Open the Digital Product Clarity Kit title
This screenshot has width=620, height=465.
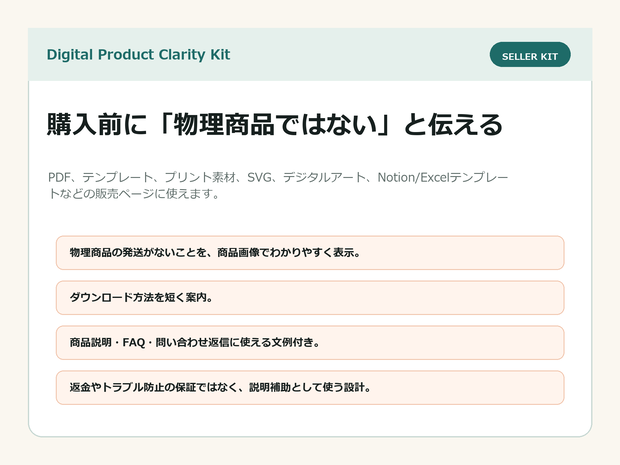click(138, 55)
